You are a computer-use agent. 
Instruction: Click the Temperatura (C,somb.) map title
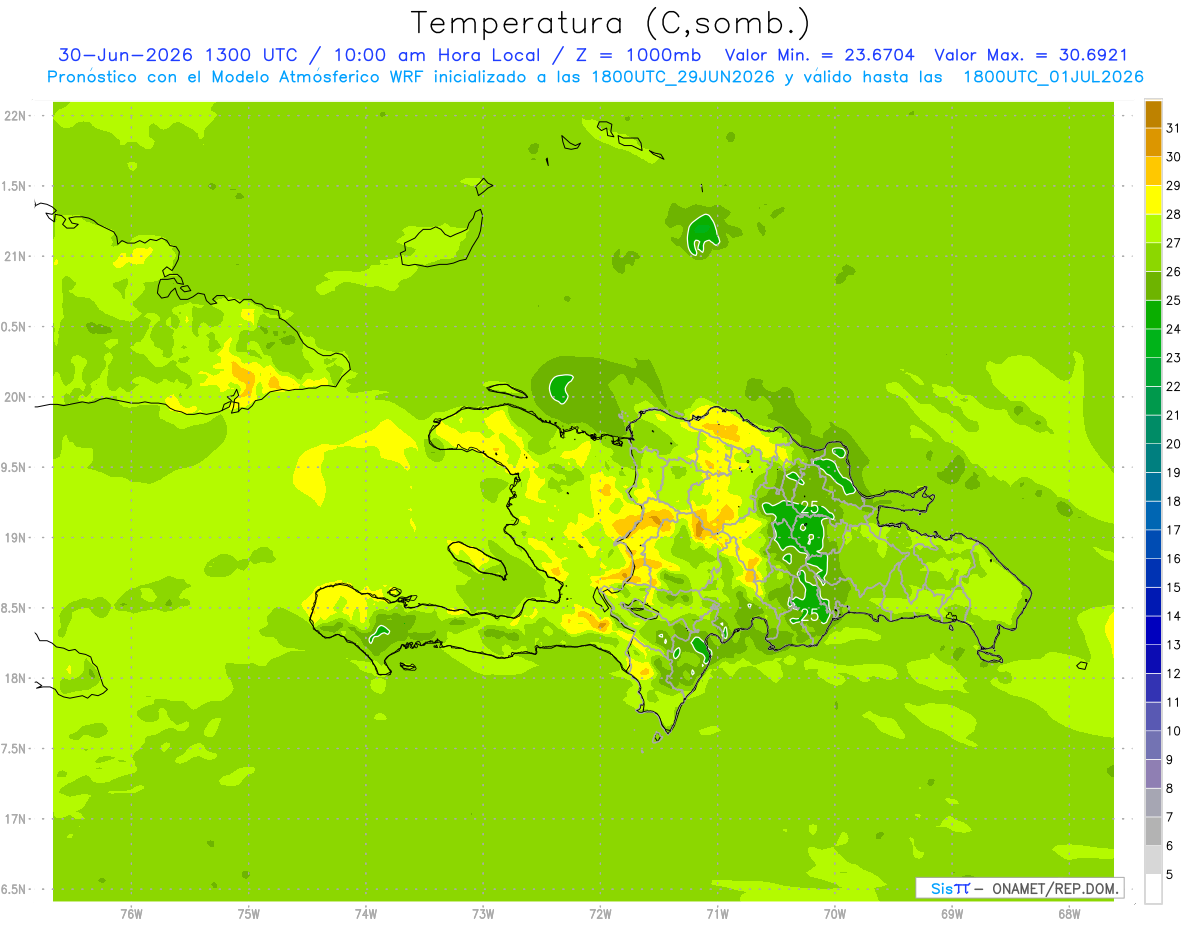pos(610,23)
